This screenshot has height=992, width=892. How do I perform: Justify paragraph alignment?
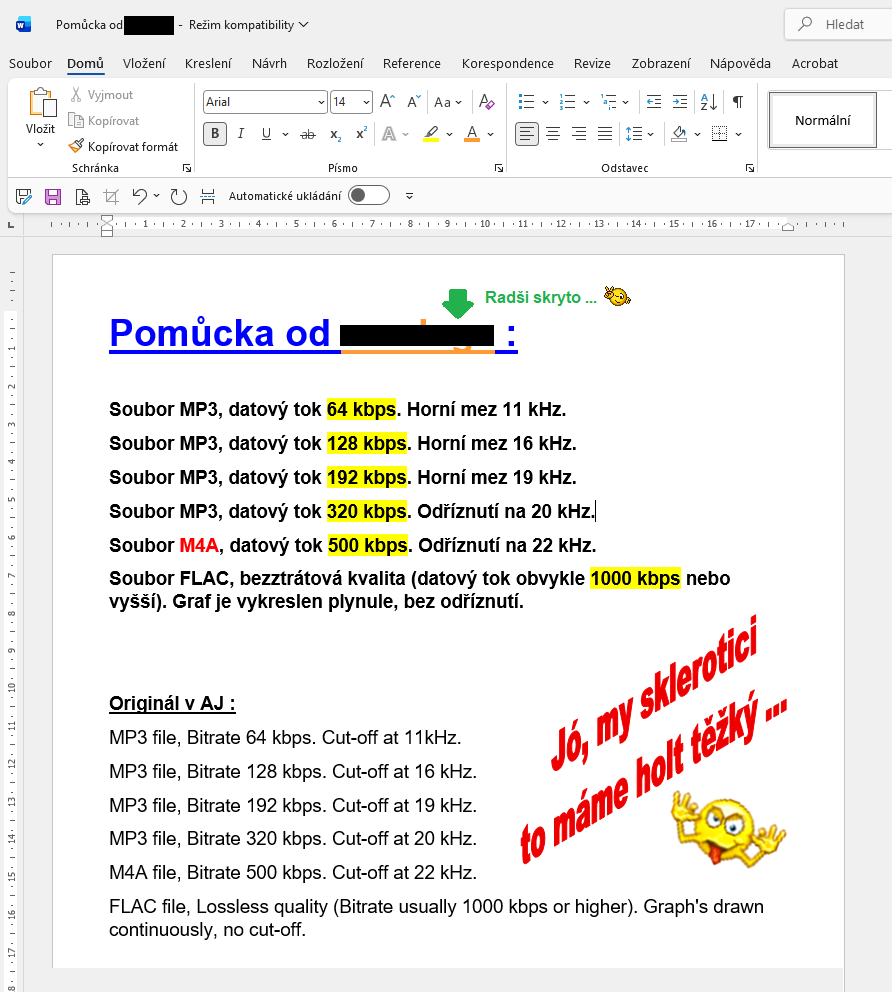point(605,134)
